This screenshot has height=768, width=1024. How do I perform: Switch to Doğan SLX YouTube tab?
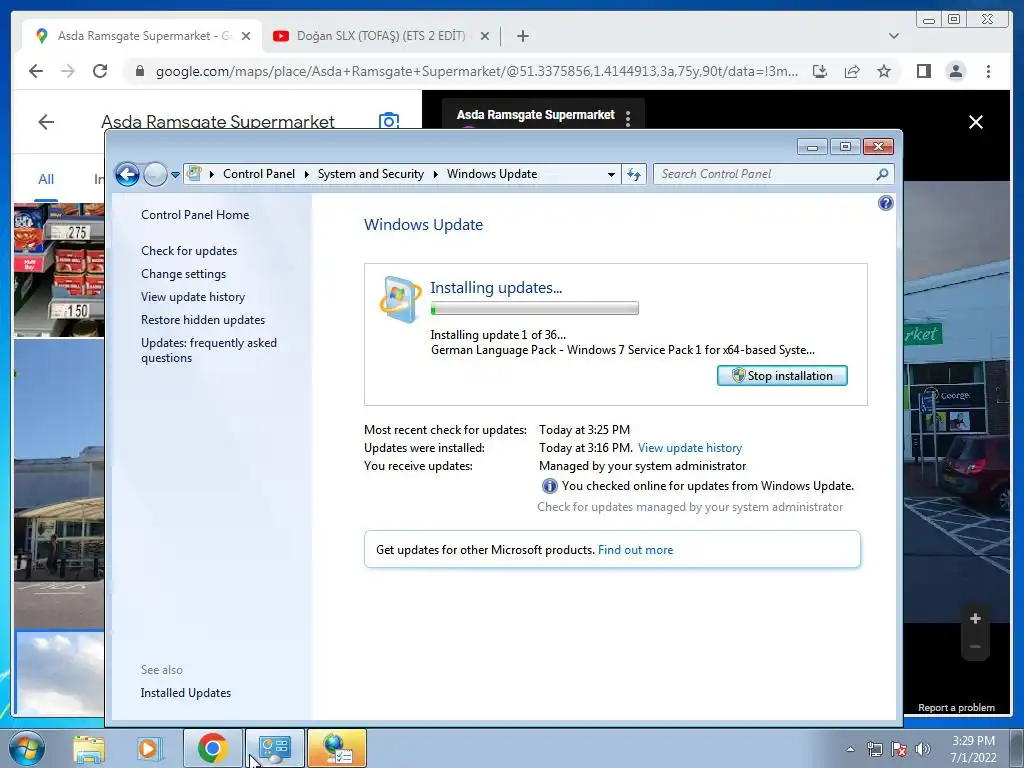click(x=381, y=36)
